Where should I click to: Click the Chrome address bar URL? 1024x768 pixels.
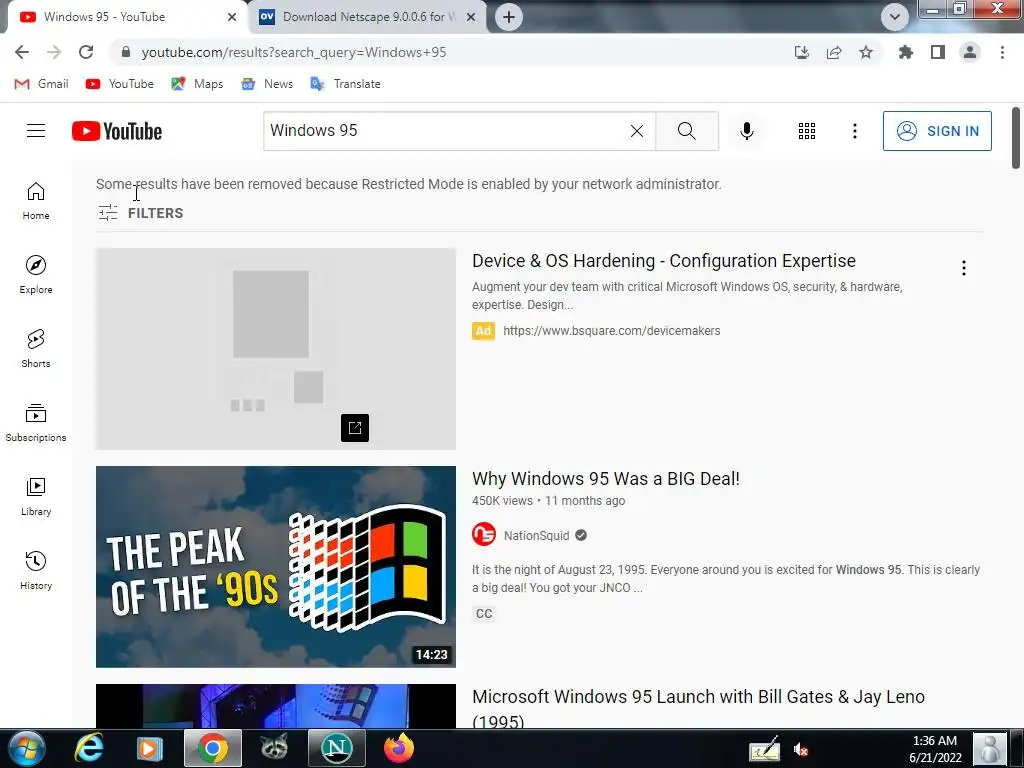[294, 52]
